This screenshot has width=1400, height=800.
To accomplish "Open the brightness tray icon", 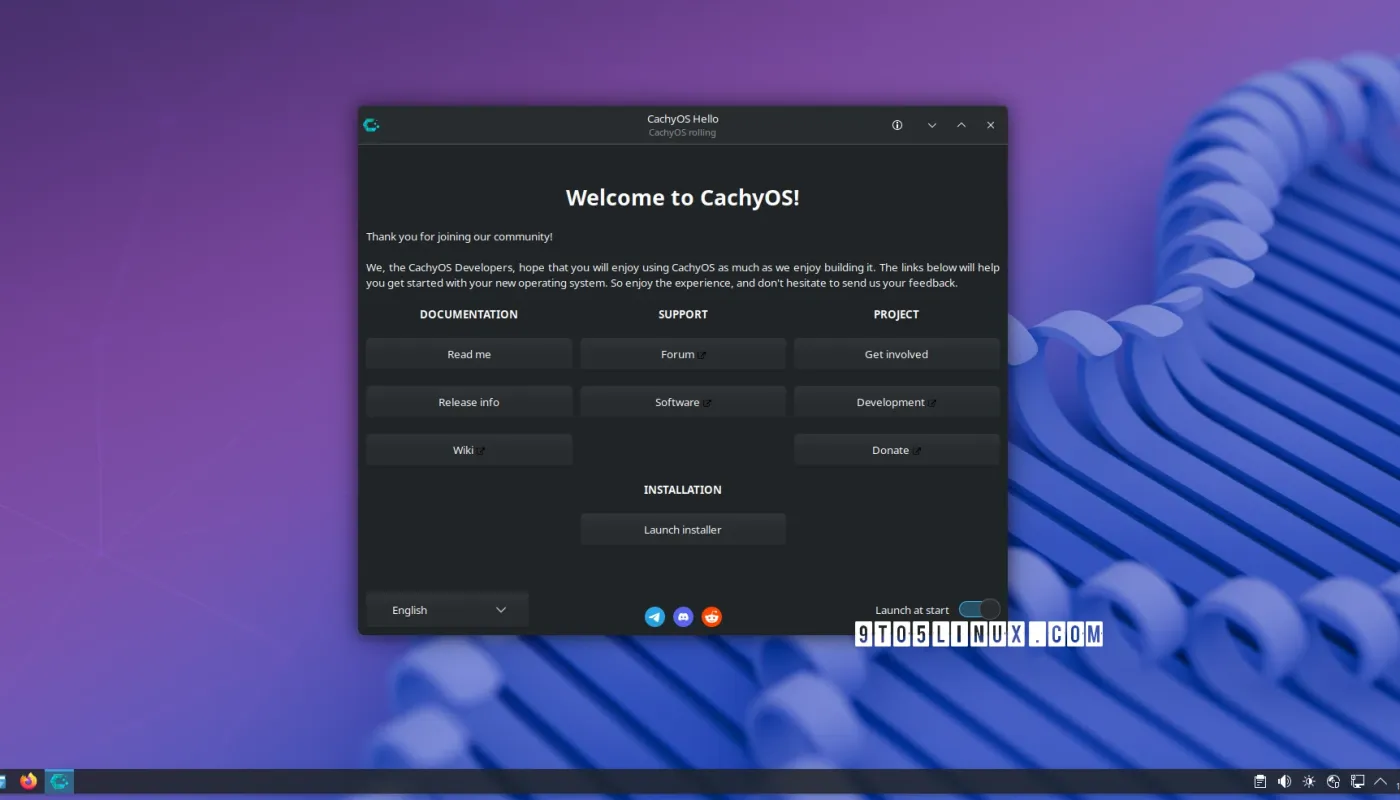I will (1309, 781).
